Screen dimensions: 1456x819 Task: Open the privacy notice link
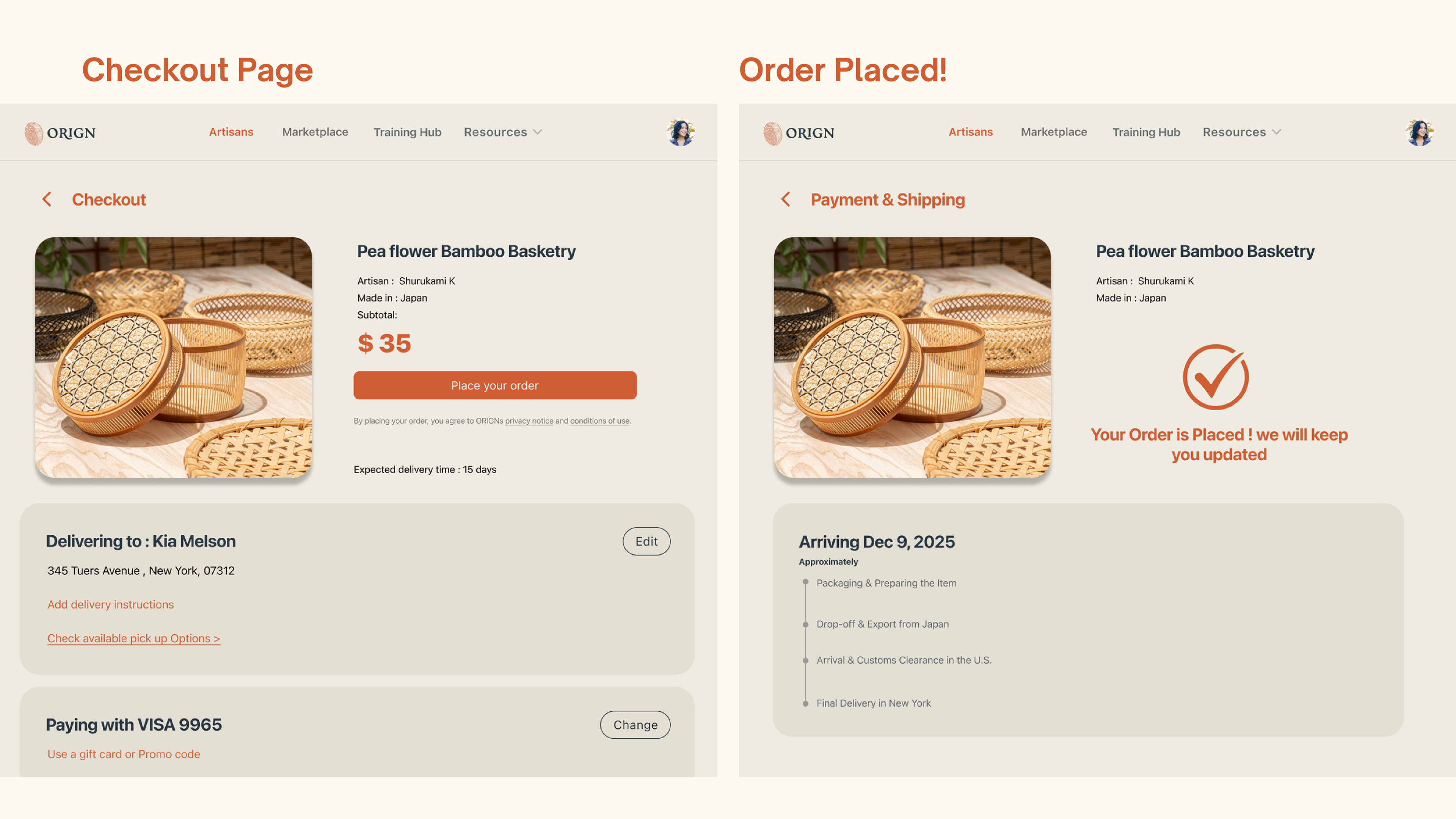(x=529, y=421)
